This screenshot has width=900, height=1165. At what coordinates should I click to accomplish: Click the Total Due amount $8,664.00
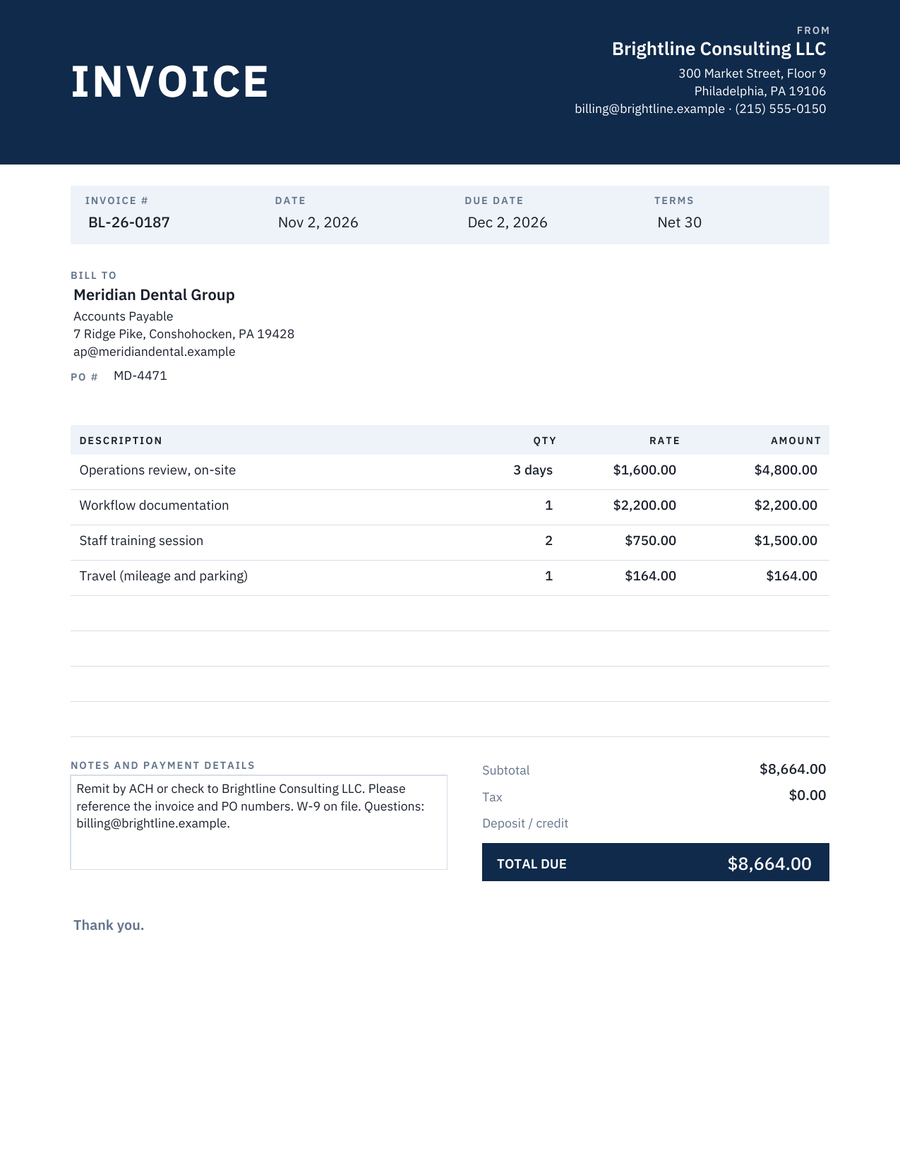(x=769, y=863)
